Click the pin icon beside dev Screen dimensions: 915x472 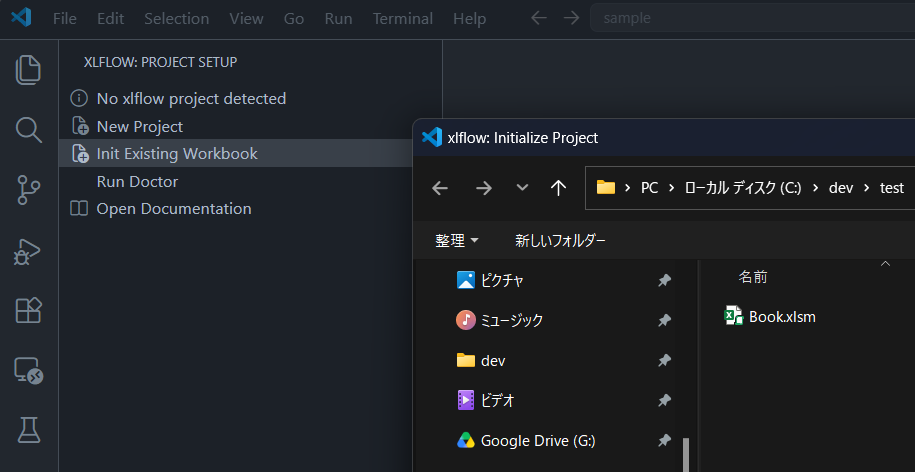point(664,361)
